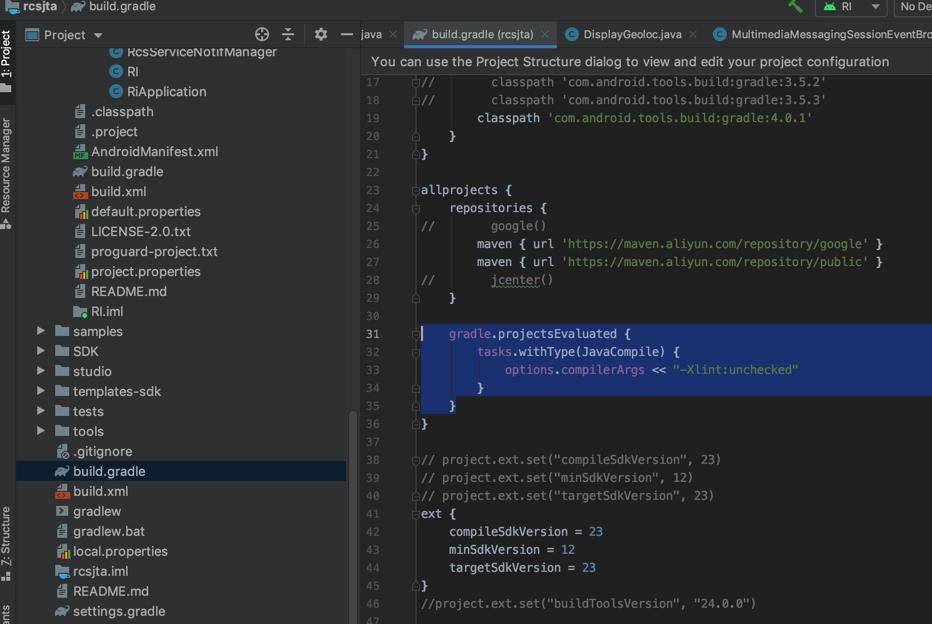Click the aliyun google repository URL

tap(714, 244)
